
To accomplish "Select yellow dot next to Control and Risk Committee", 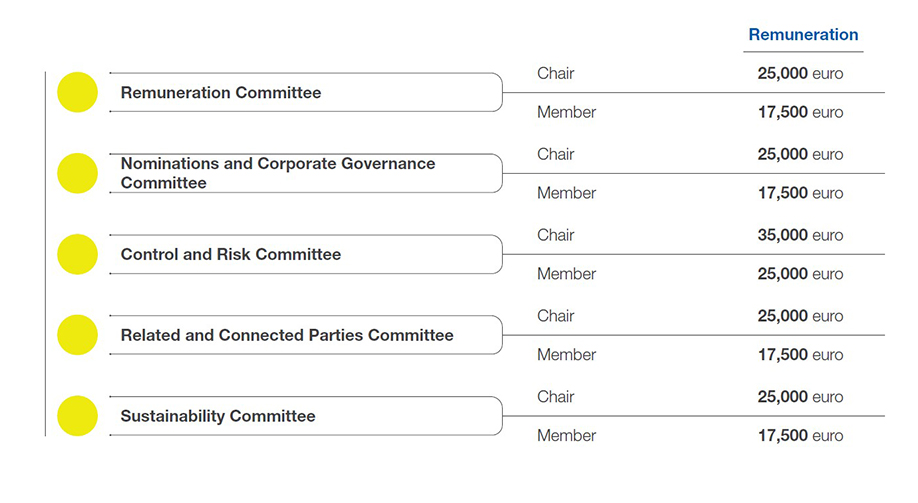I will (77, 254).
